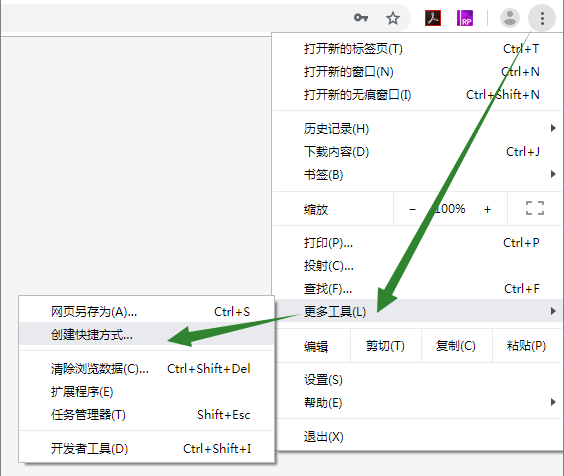
Task: Enter full screen mode via zoom row icon
Action: pyautogui.click(x=535, y=208)
